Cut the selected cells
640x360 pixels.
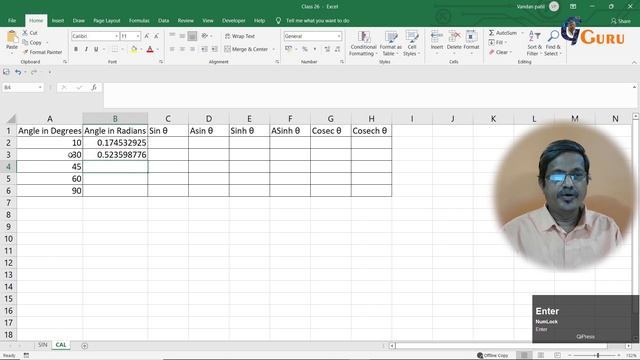pos(30,33)
